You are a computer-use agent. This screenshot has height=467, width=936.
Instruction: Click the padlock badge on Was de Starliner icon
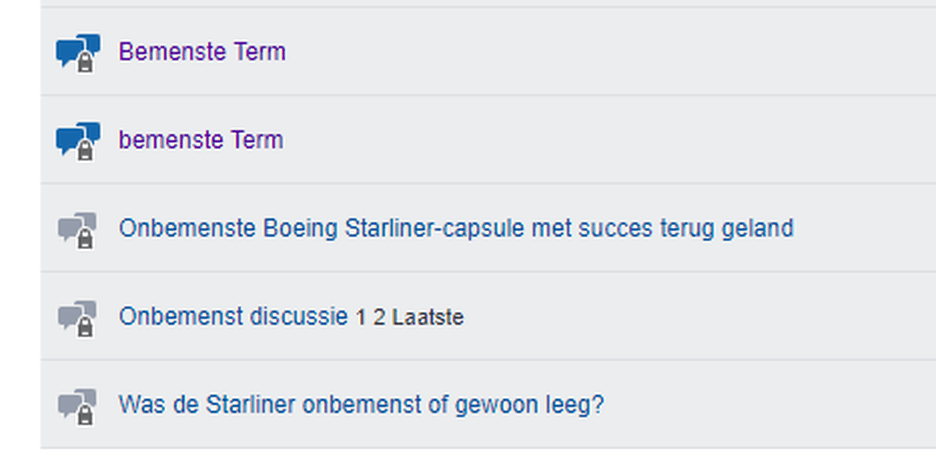tap(85, 416)
